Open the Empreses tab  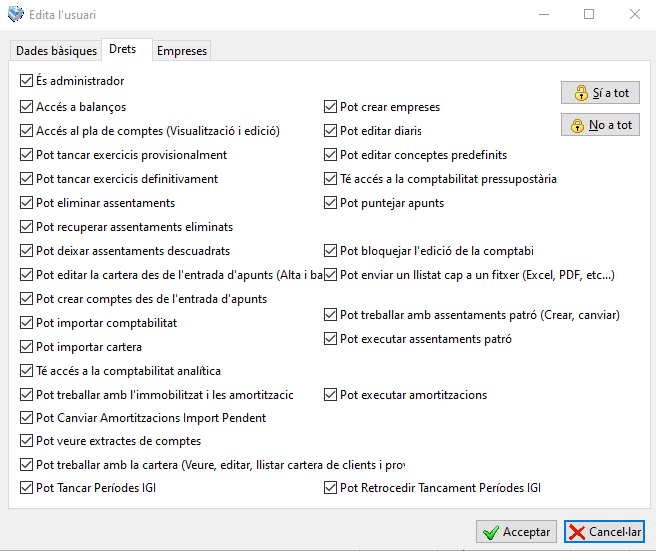(182, 51)
